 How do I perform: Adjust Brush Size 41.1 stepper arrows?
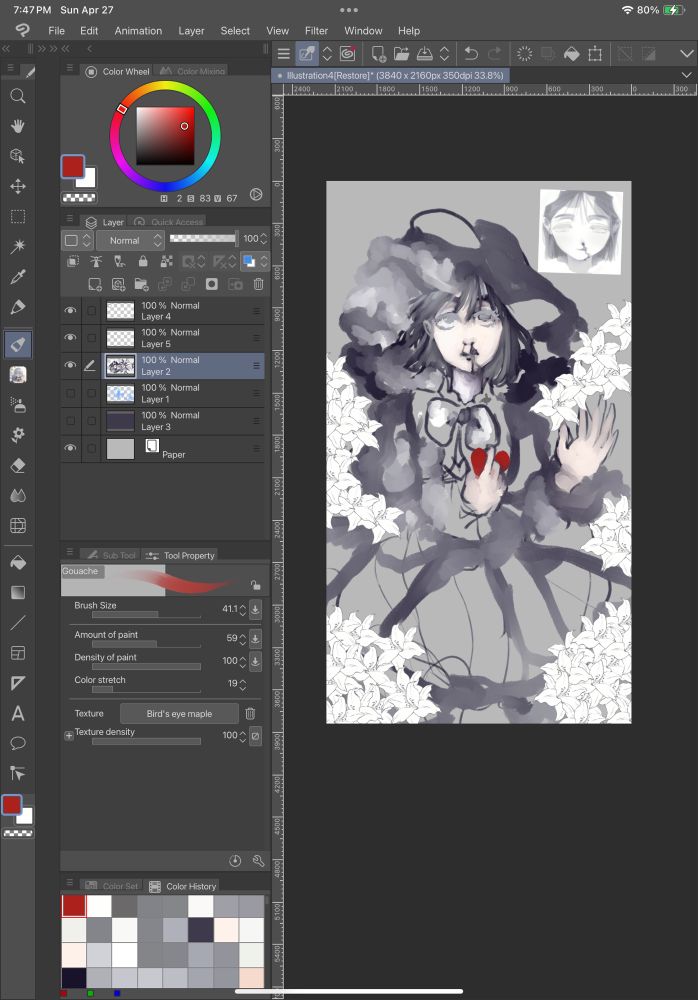[242, 610]
